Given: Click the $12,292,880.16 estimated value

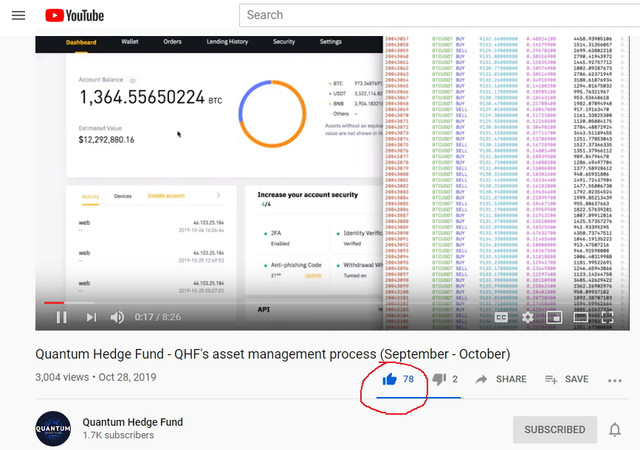Looking at the screenshot, I should 107,140.
